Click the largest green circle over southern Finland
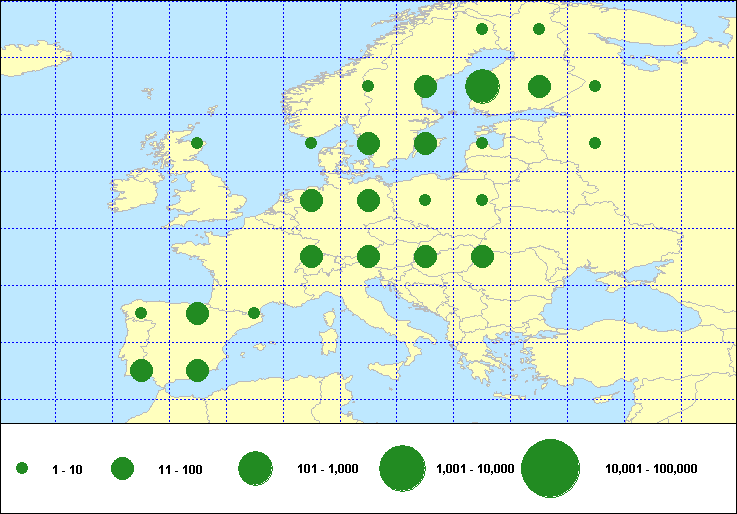737x514 pixels. tap(482, 86)
